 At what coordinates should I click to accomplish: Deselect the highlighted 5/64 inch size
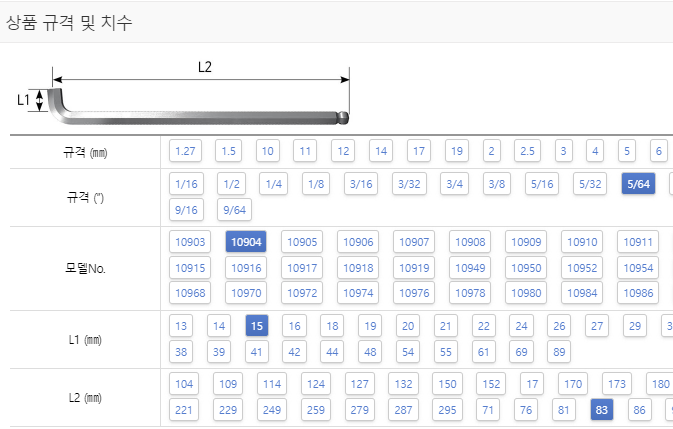(638, 184)
